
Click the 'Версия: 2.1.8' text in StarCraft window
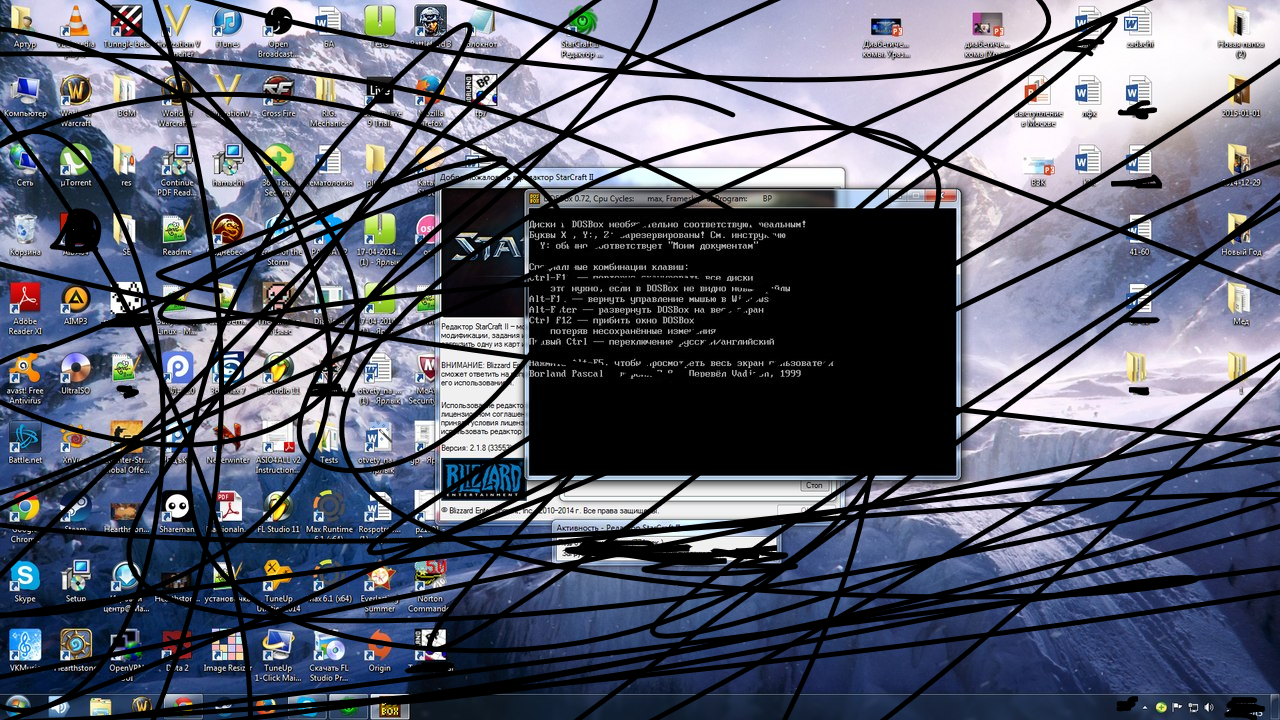point(476,448)
